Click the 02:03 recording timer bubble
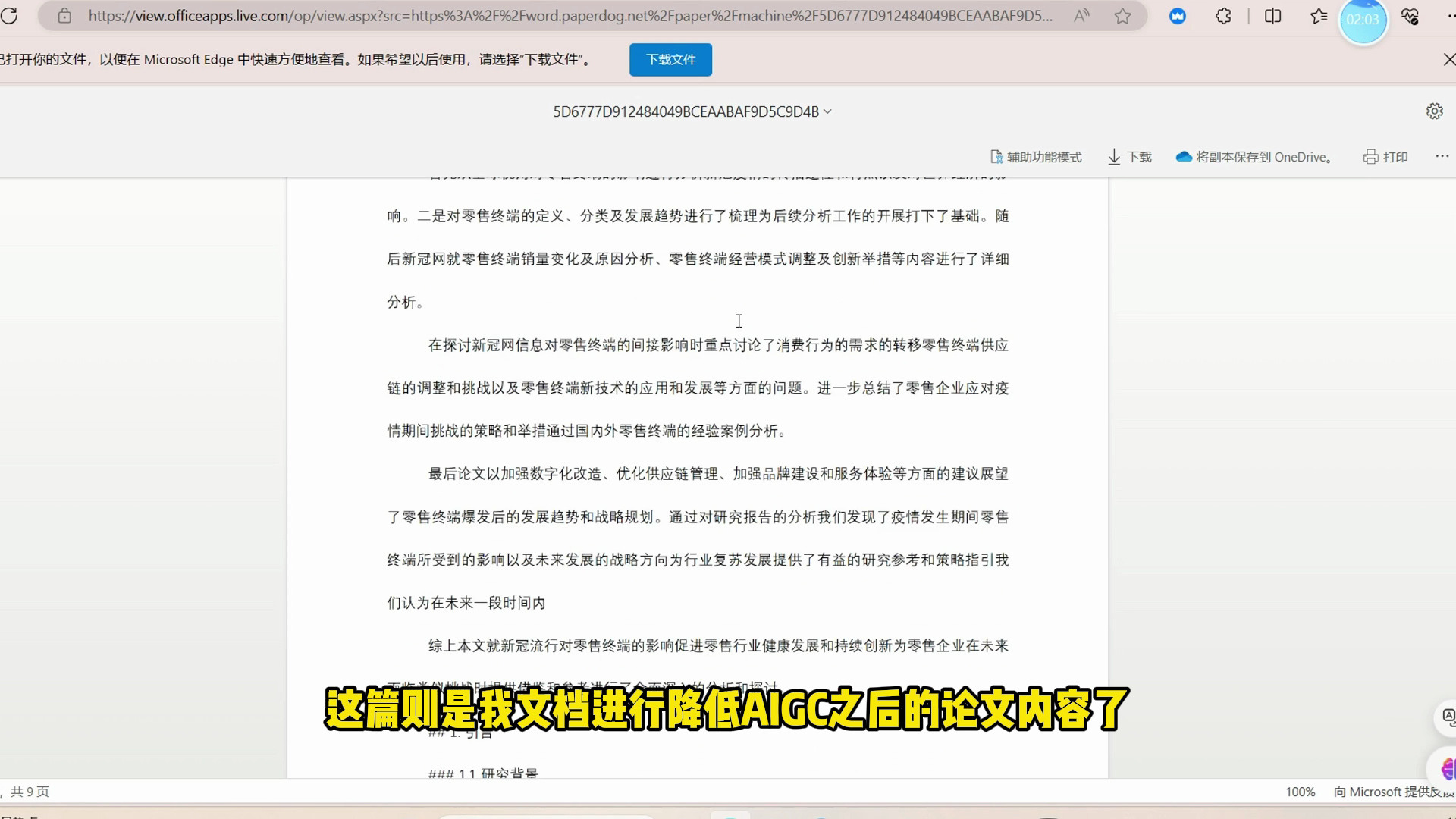The width and height of the screenshot is (1456, 819). click(1363, 20)
